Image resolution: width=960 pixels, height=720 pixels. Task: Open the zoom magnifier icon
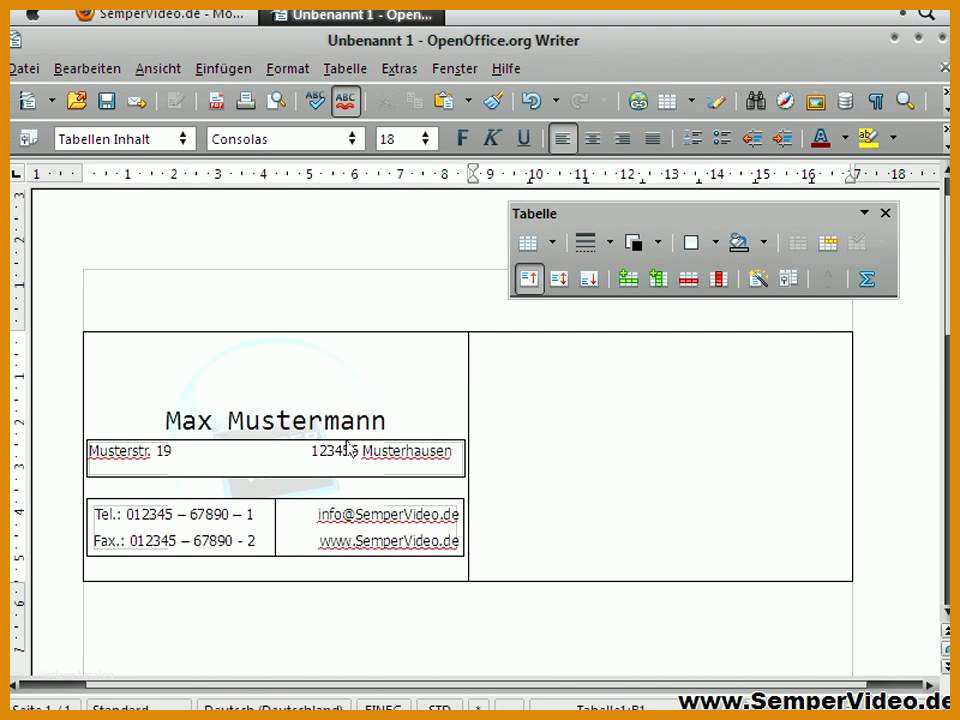906,101
